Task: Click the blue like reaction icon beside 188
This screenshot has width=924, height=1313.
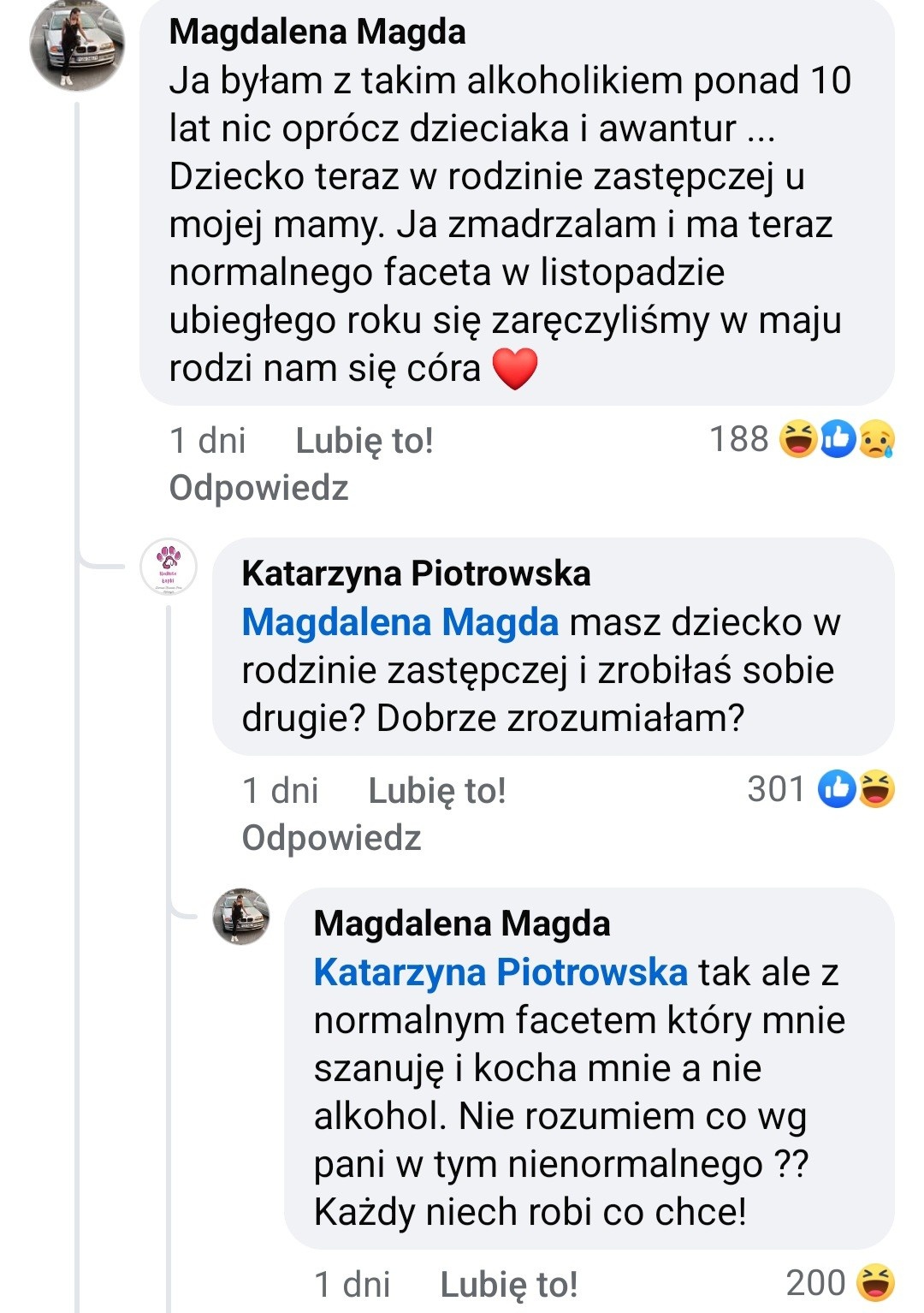Action: click(838, 440)
